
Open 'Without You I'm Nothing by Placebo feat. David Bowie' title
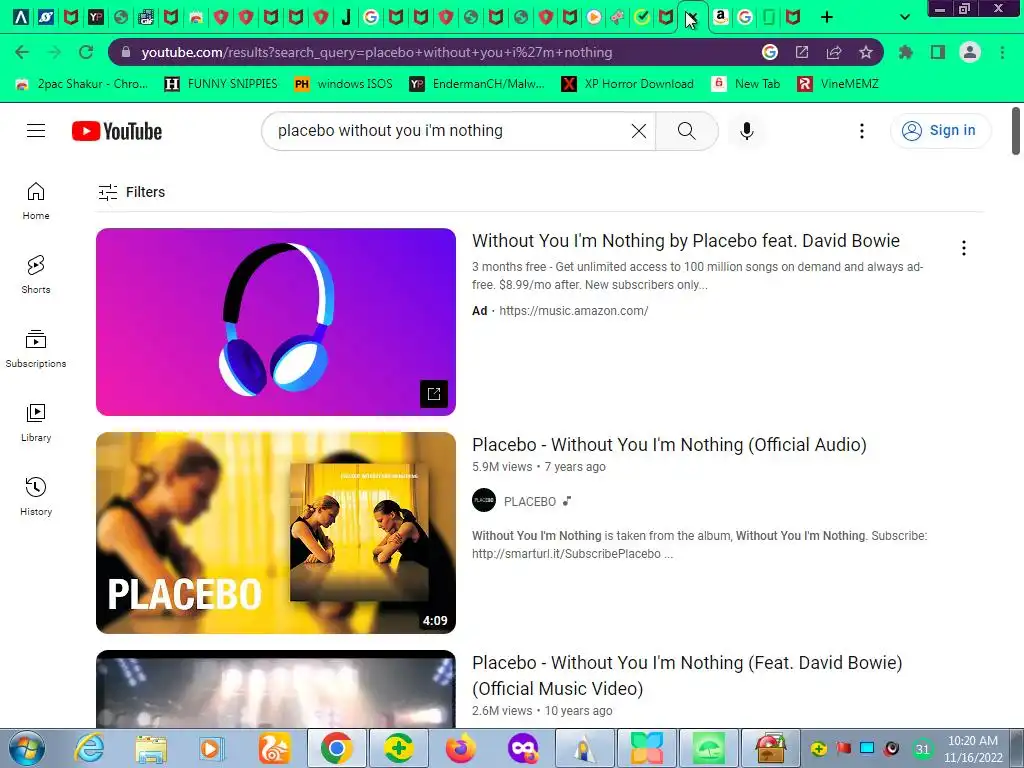[x=686, y=240]
